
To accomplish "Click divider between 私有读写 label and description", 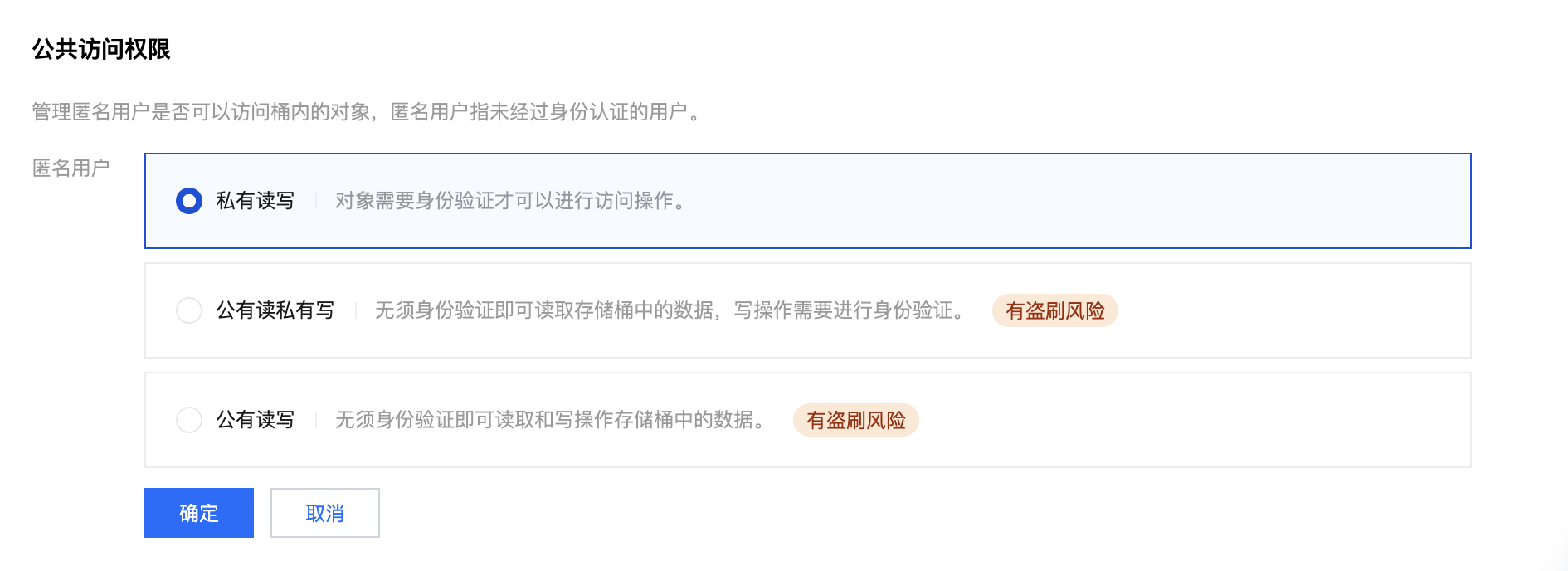I will [x=316, y=201].
